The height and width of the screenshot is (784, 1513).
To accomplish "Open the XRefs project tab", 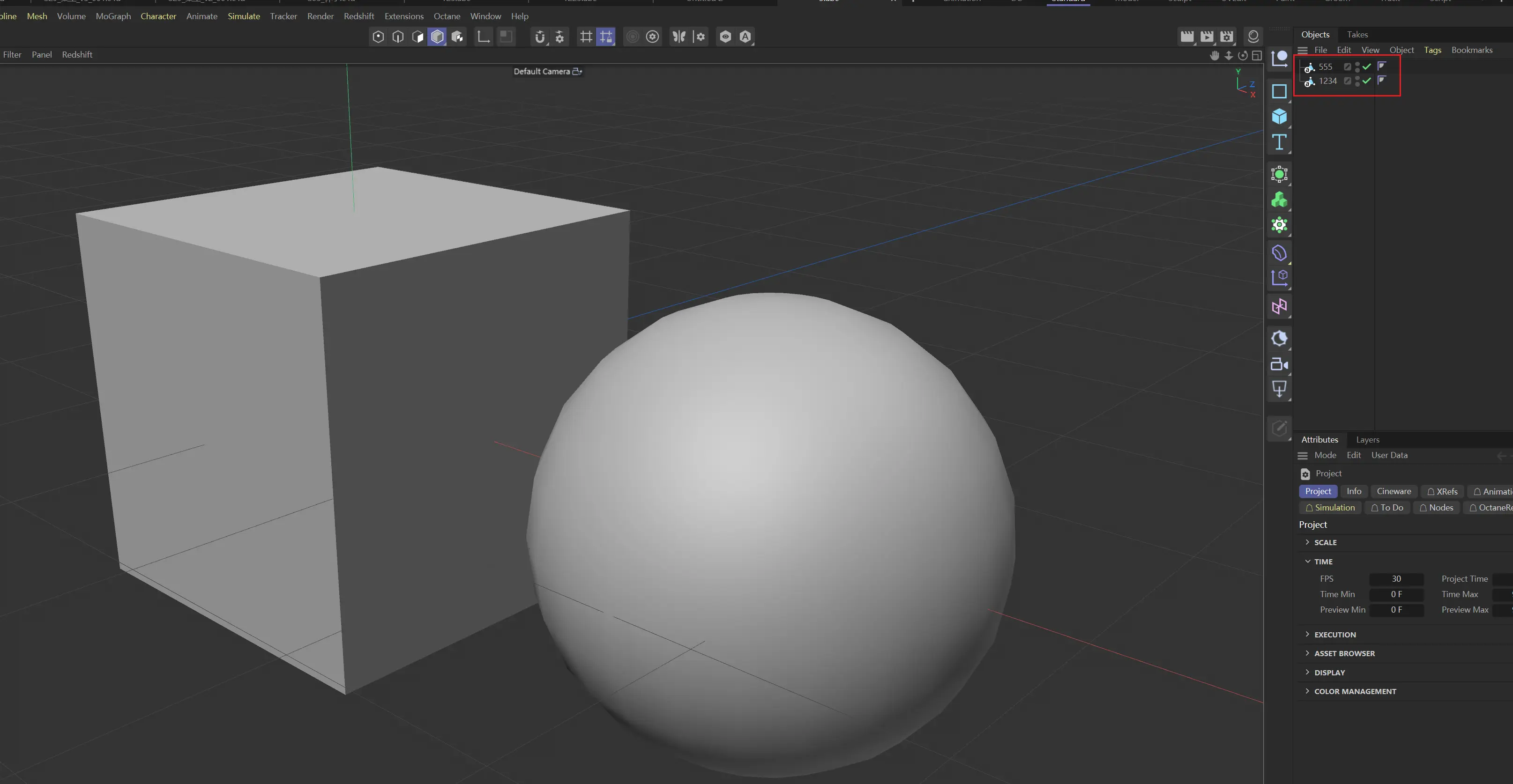I will [x=1443, y=492].
